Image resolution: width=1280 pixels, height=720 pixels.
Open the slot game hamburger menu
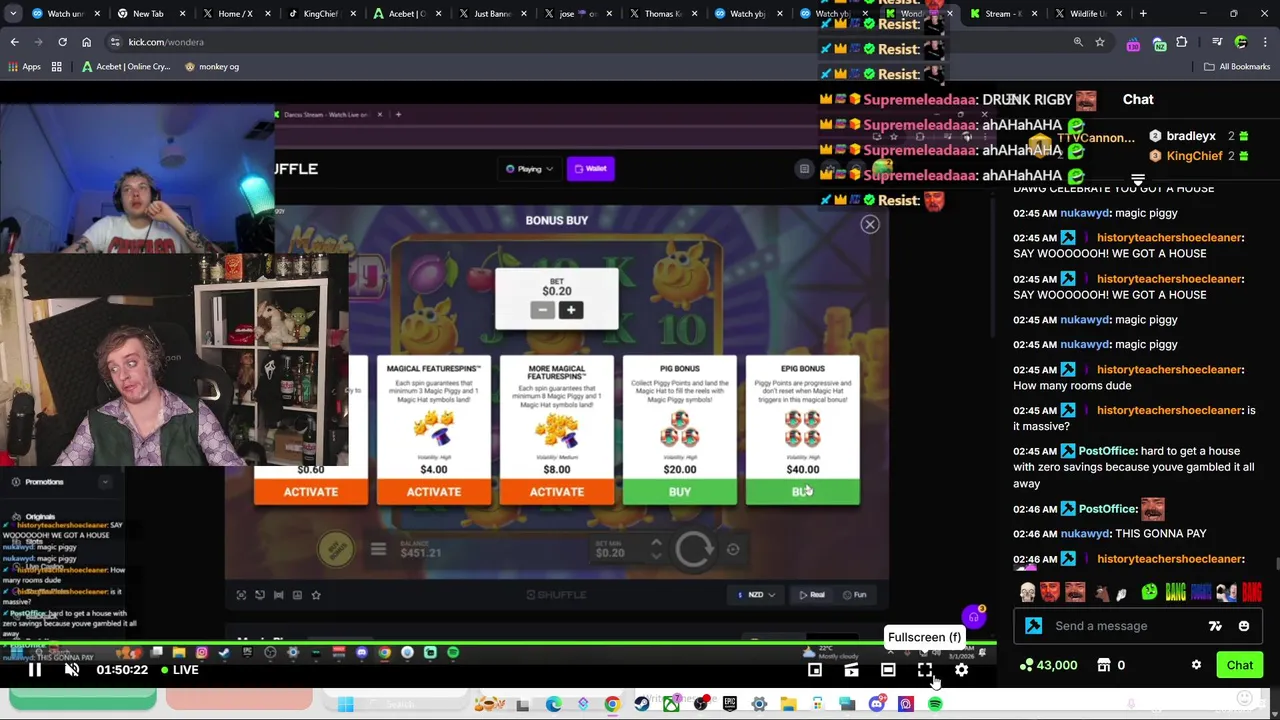click(378, 549)
